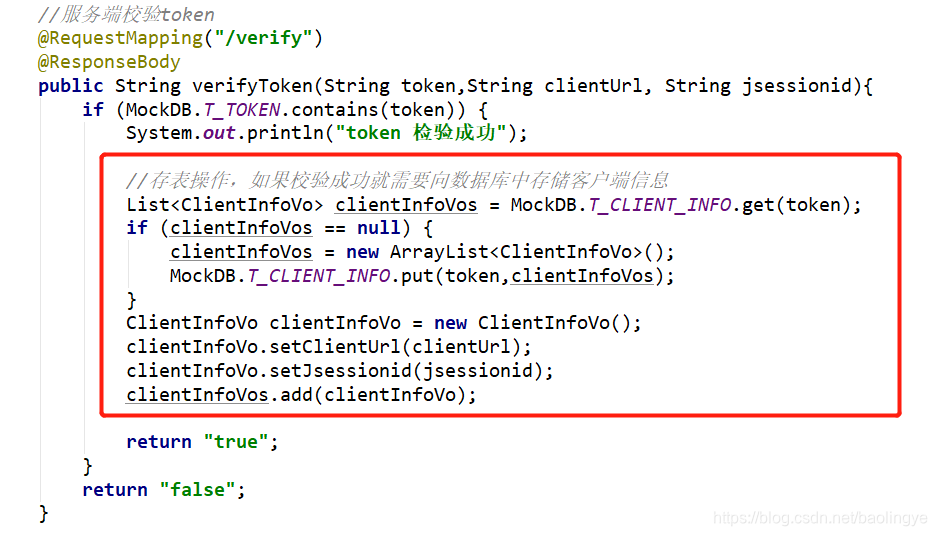The width and height of the screenshot is (937, 536).
Task: Click the return "false" statement
Action: click(x=164, y=490)
